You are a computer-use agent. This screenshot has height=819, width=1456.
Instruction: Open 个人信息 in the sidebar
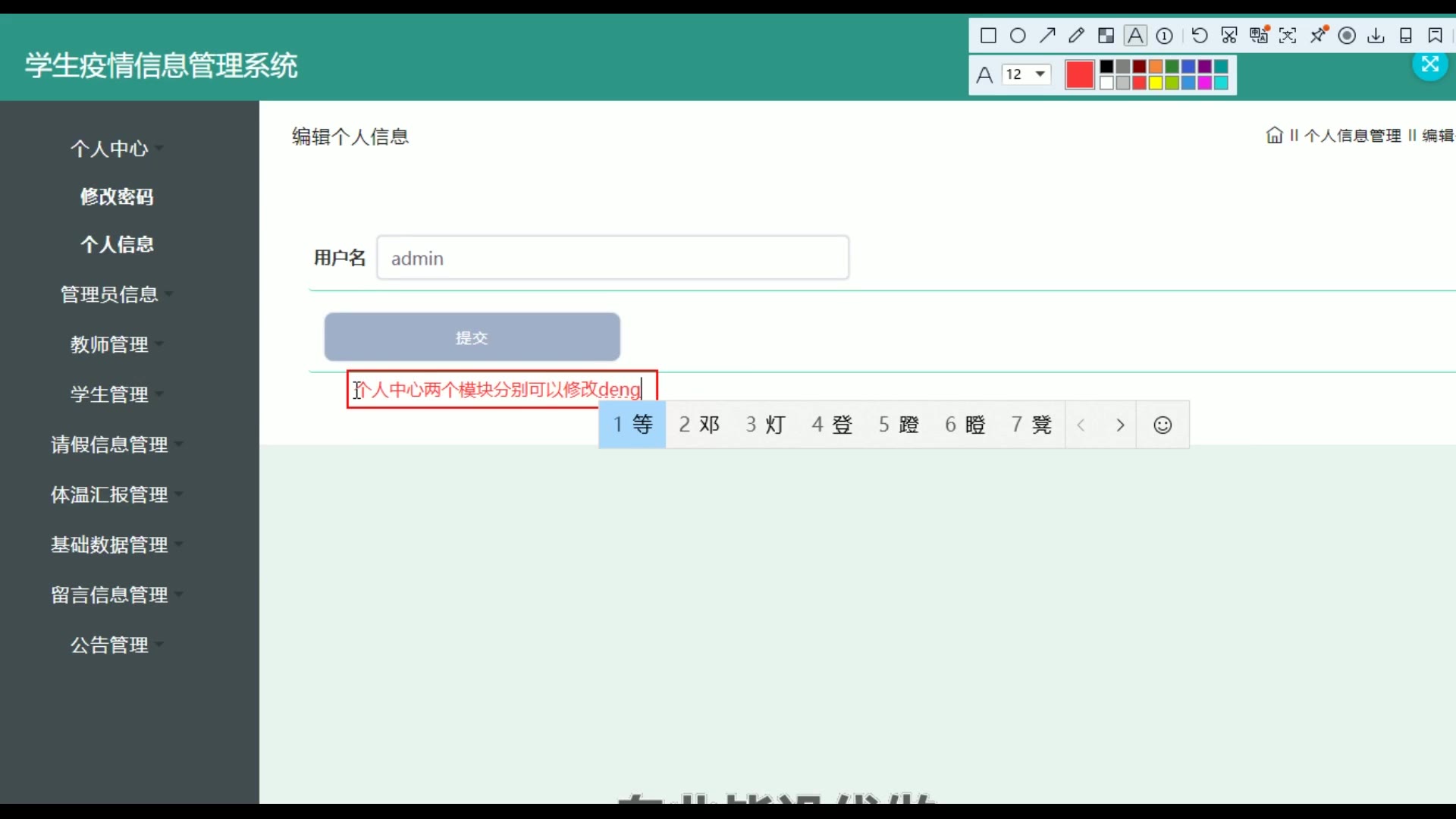tap(118, 245)
